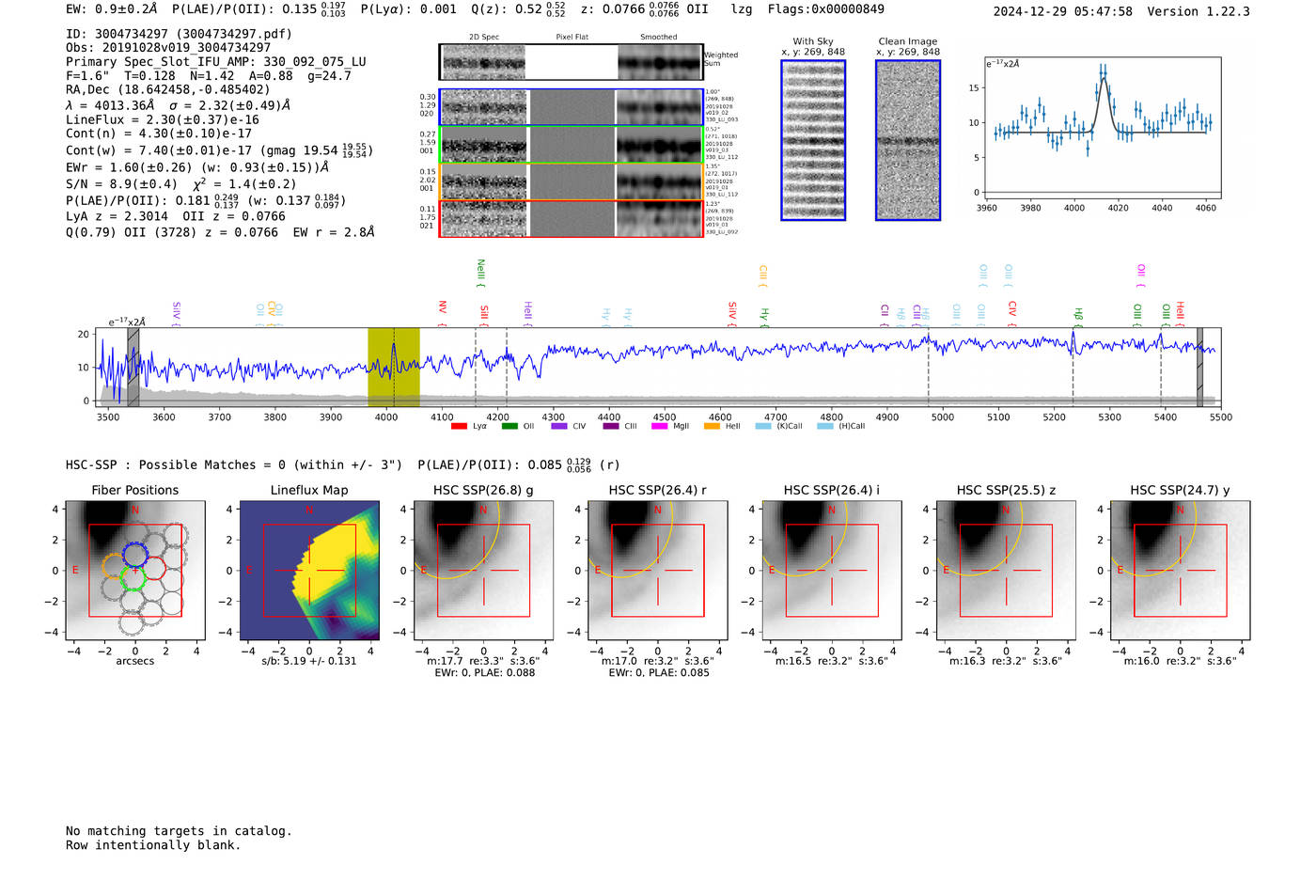The width and height of the screenshot is (1316, 896).
Task: Open the Lineflux Map panel
Action: (x=309, y=570)
